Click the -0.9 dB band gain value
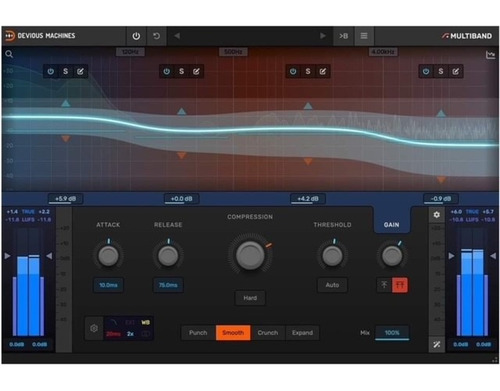The width and height of the screenshot is (500, 391). click(441, 199)
